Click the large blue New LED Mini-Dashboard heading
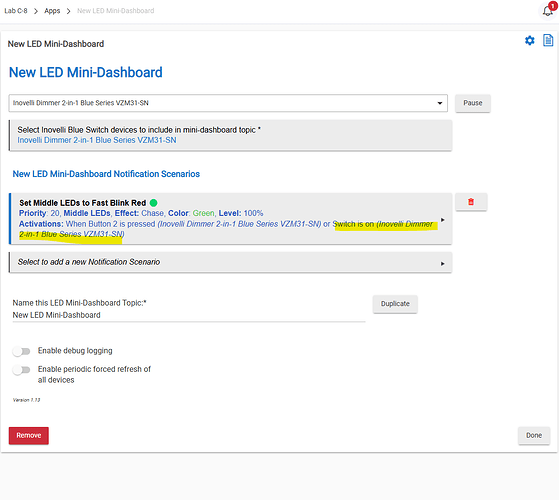 point(86,72)
